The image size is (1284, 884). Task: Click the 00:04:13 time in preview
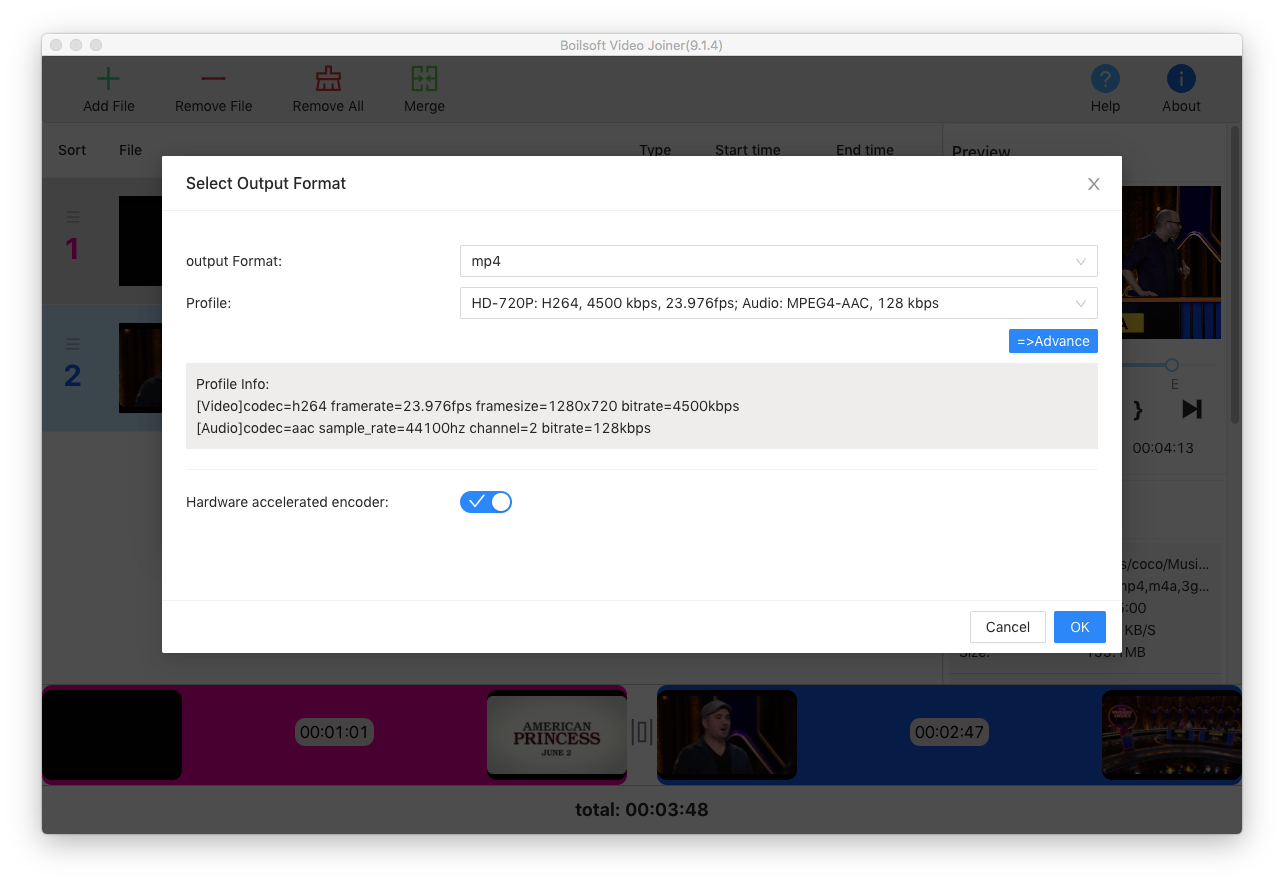1163,448
